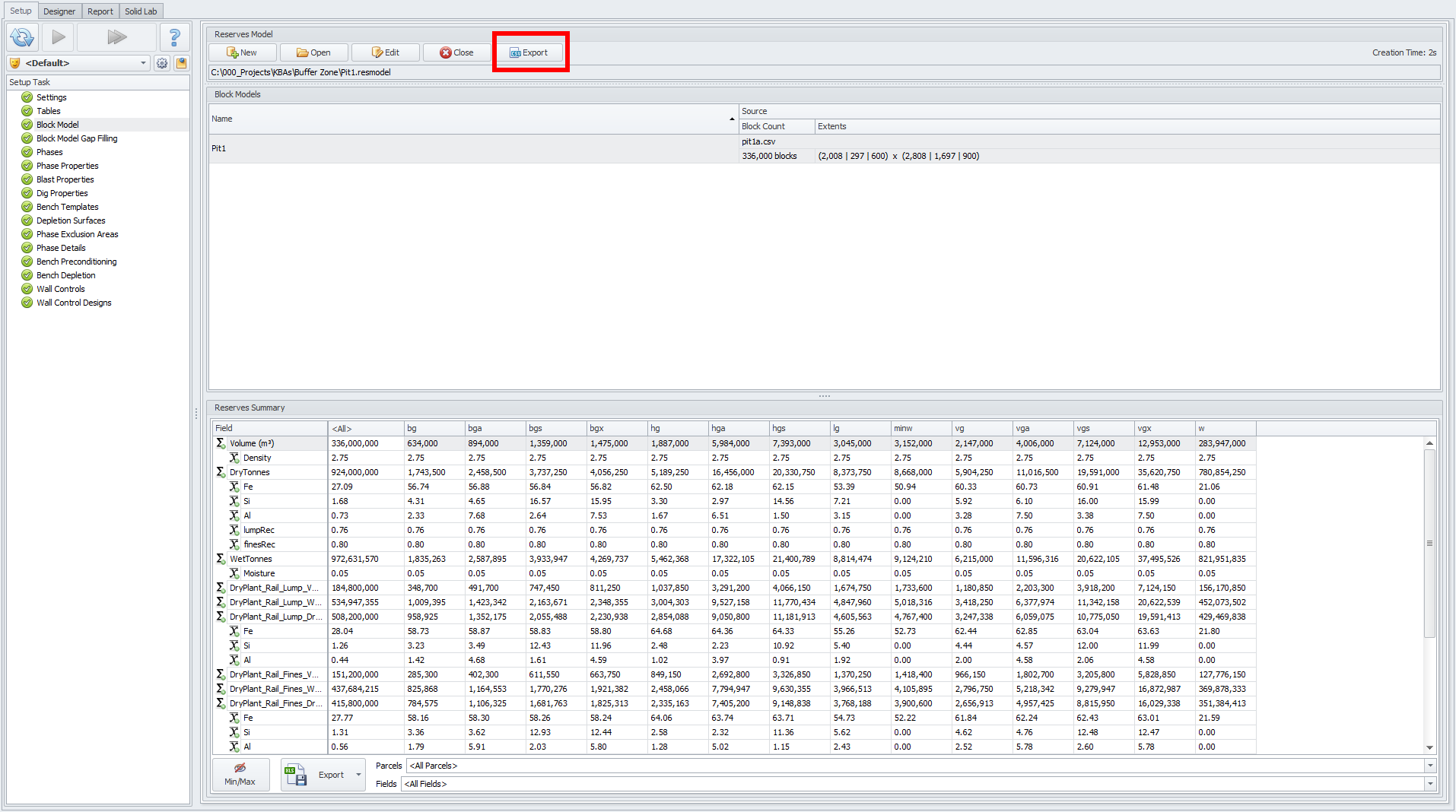Click the Export button in Reserves Model
The width and height of the screenshot is (1456, 812).
[530, 52]
